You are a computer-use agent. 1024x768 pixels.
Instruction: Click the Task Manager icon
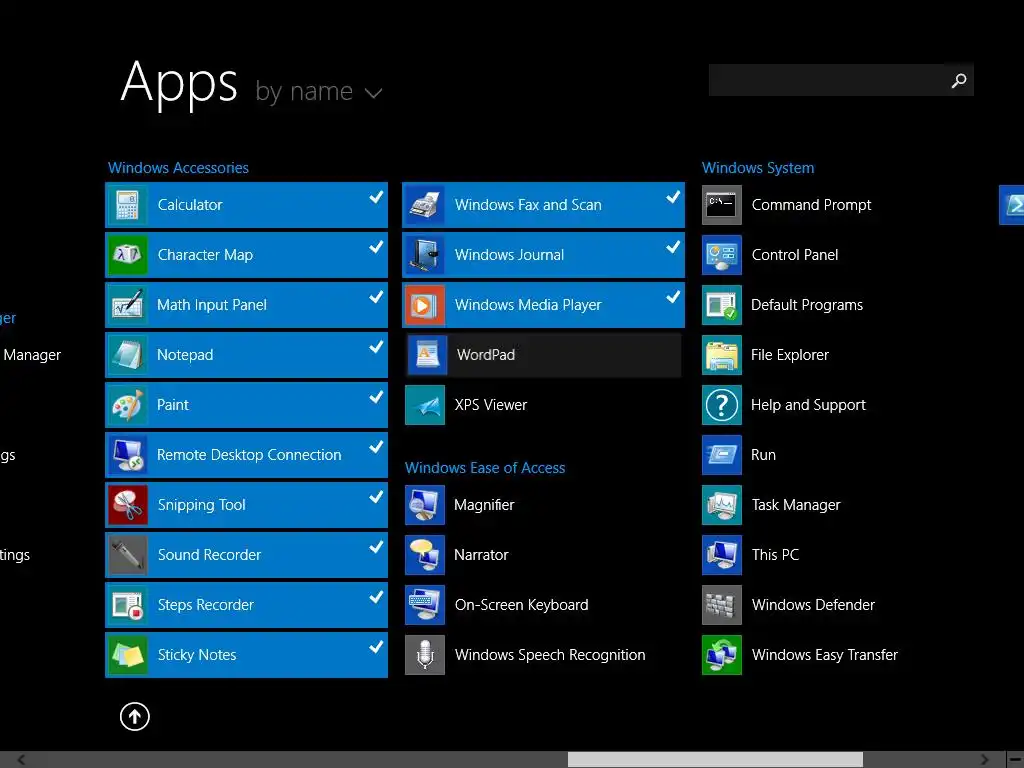pyautogui.click(x=722, y=505)
